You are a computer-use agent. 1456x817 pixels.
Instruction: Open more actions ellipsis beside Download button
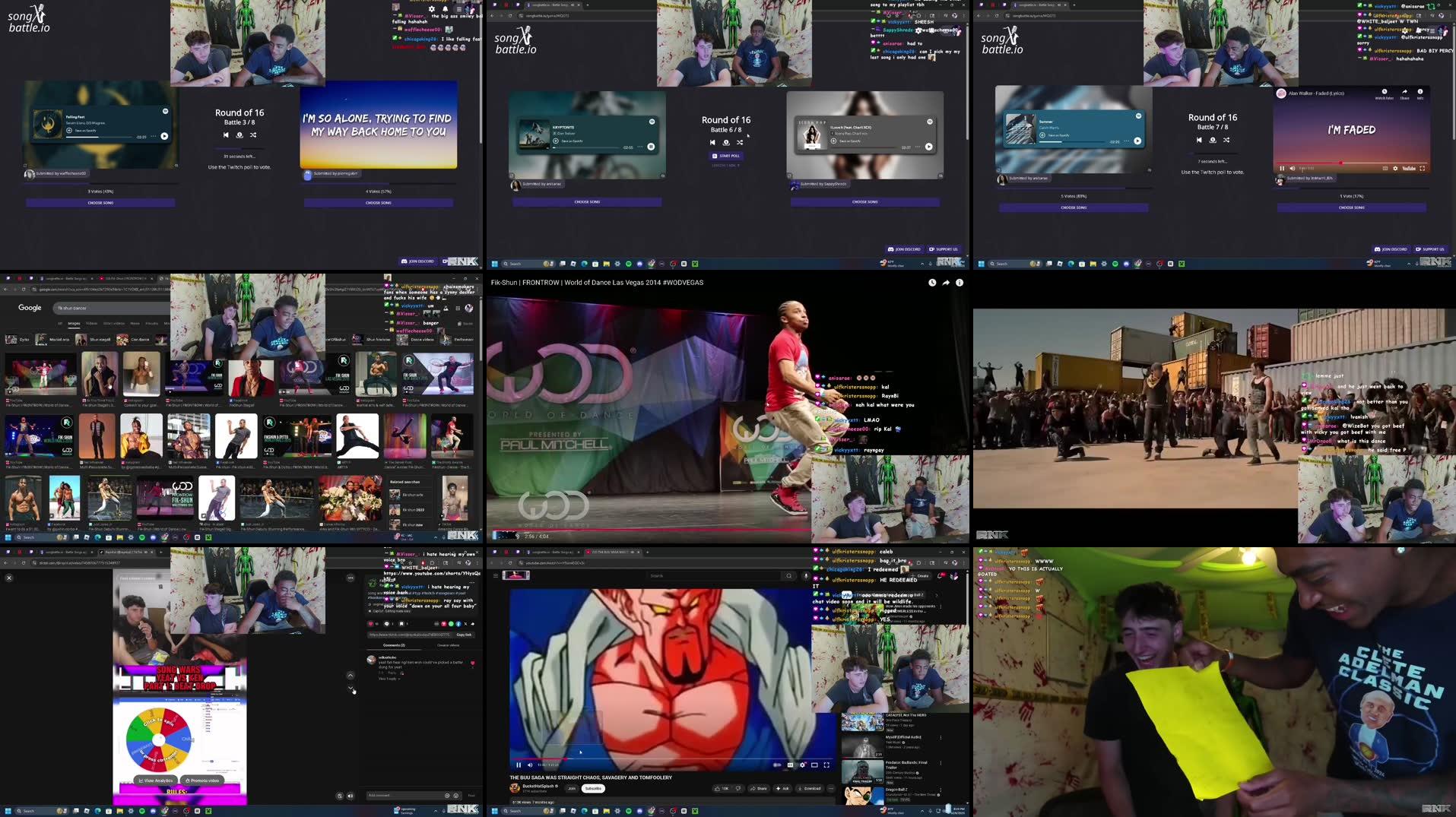[831, 788]
